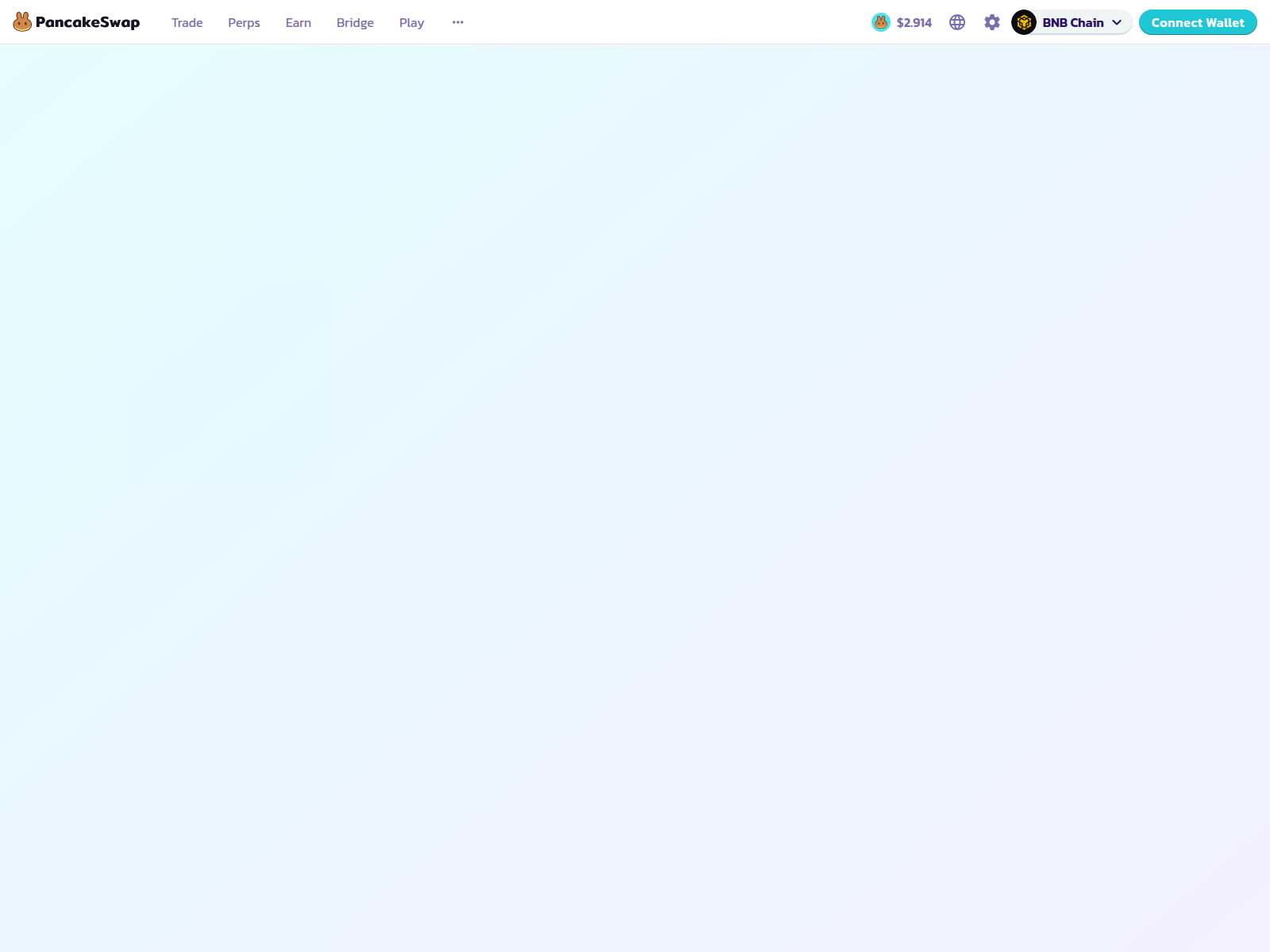The width and height of the screenshot is (1270, 952).
Task: Open the Play menu
Action: point(411,23)
